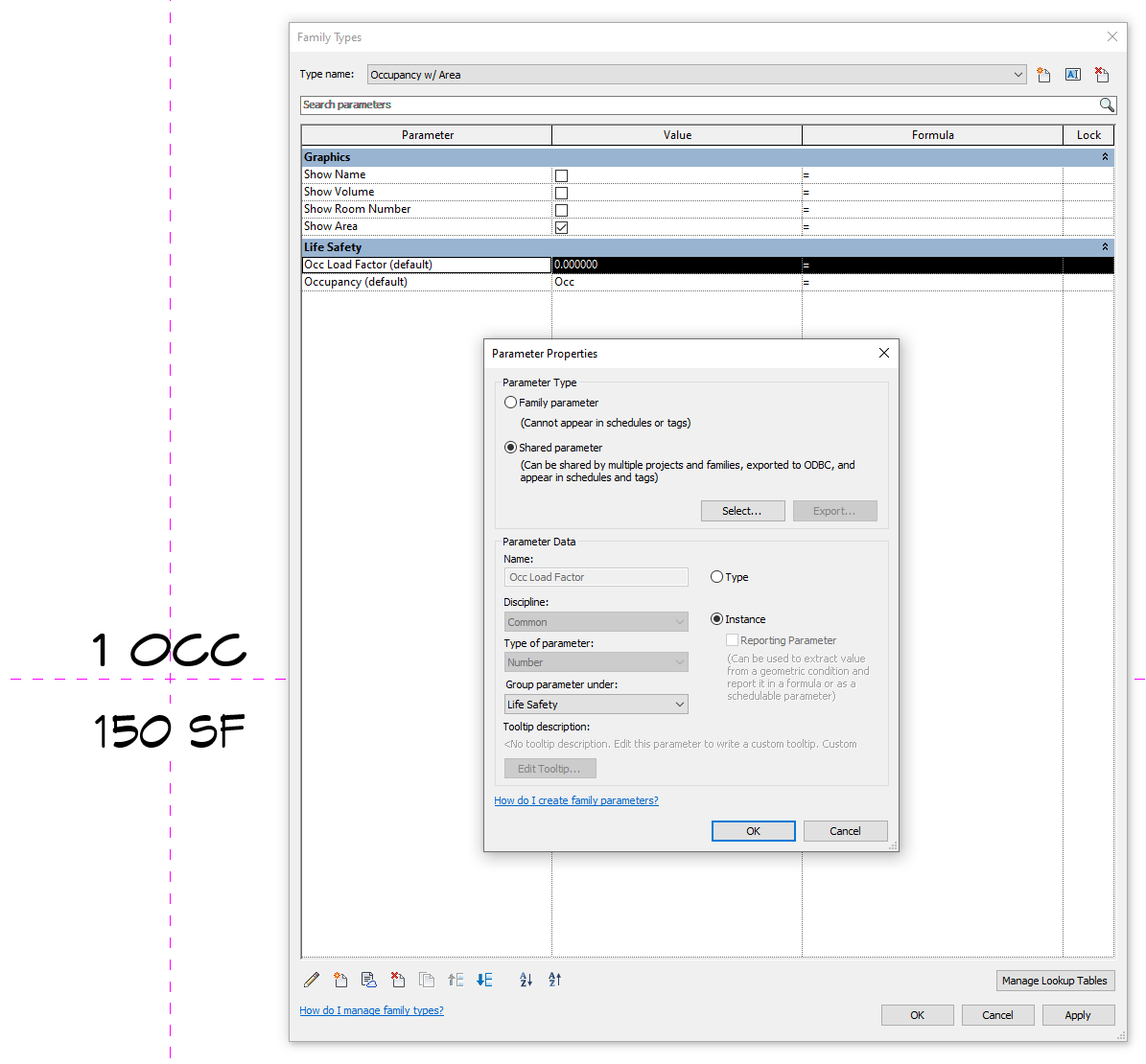Click the New Parameter icon

tap(340, 980)
